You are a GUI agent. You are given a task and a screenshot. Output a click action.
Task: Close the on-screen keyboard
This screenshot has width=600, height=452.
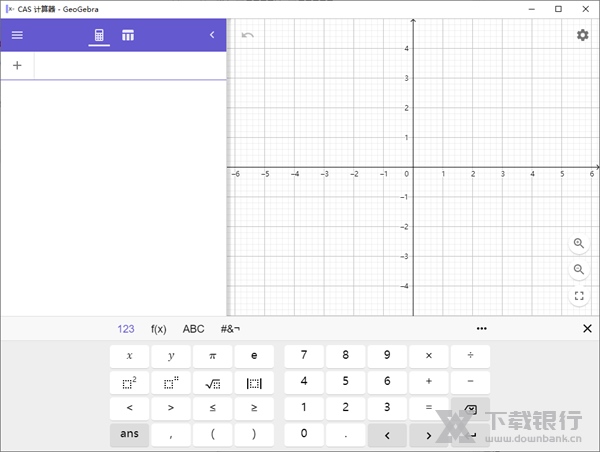click(x=587, y=328)
